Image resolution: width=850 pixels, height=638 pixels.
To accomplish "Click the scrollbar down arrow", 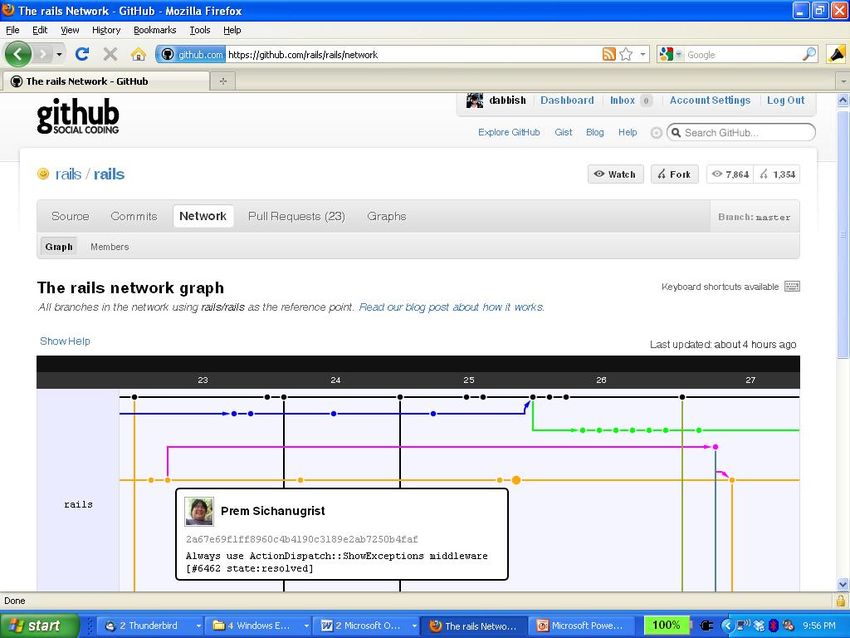I will coord(843,584).
